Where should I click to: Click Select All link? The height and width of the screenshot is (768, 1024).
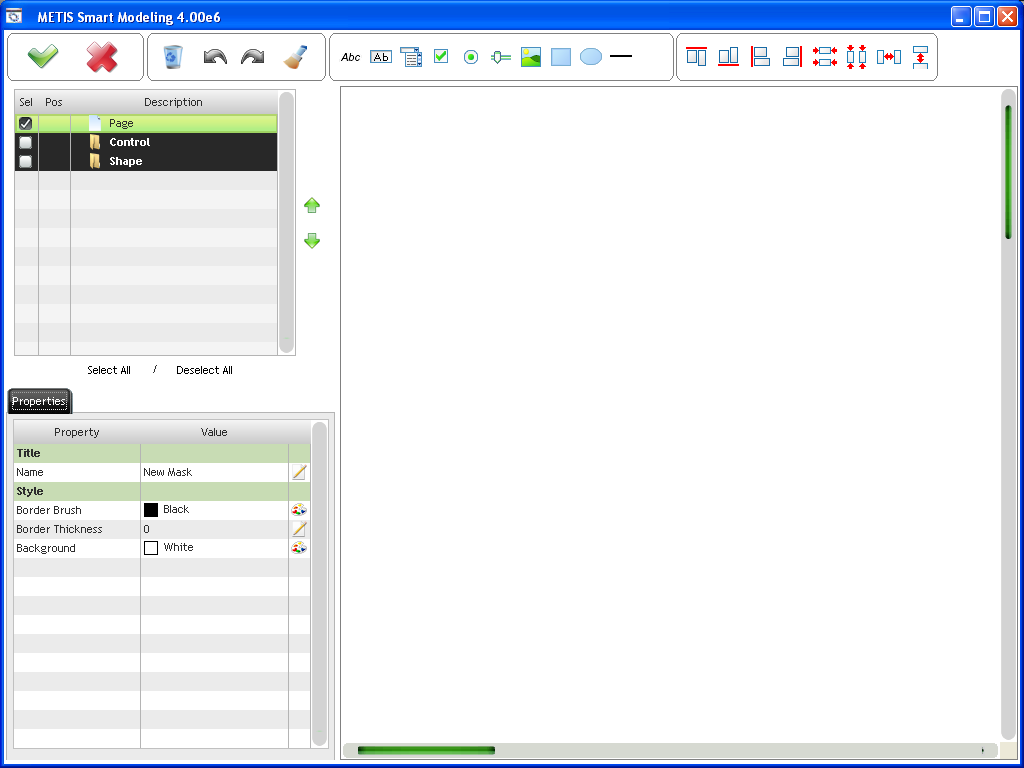pyautogui.click(x=109, y=370)
